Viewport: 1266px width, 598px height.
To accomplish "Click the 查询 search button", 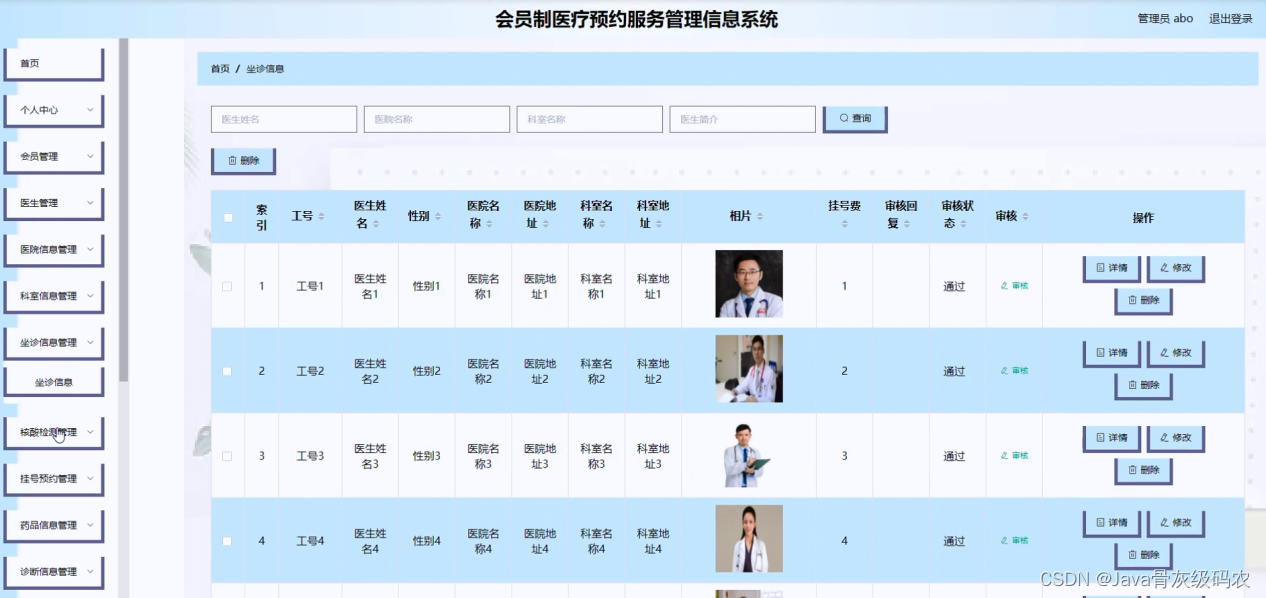I will [855, 119].
